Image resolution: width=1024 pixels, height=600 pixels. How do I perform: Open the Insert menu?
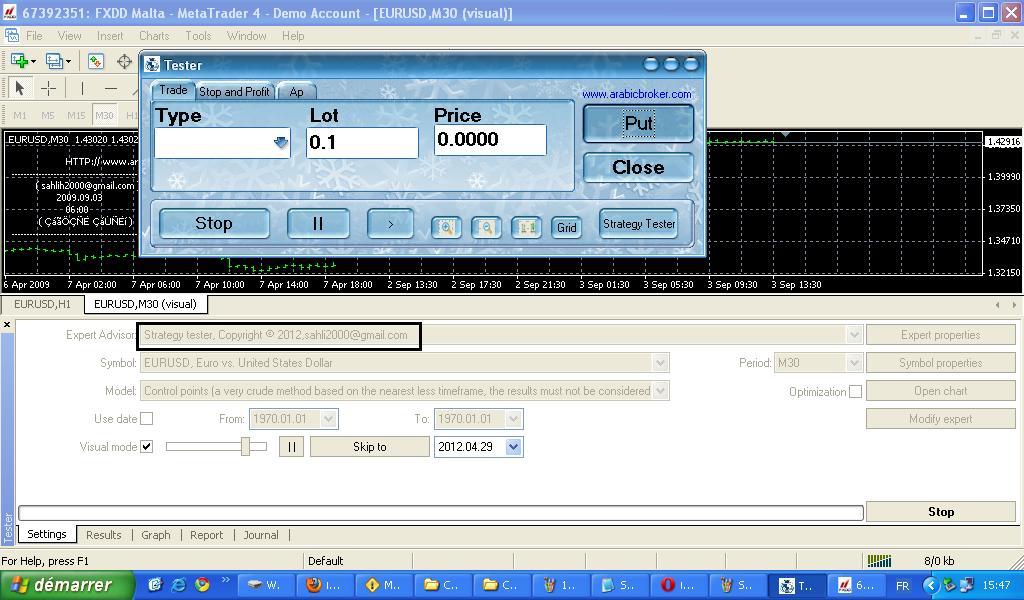(110, 35)
